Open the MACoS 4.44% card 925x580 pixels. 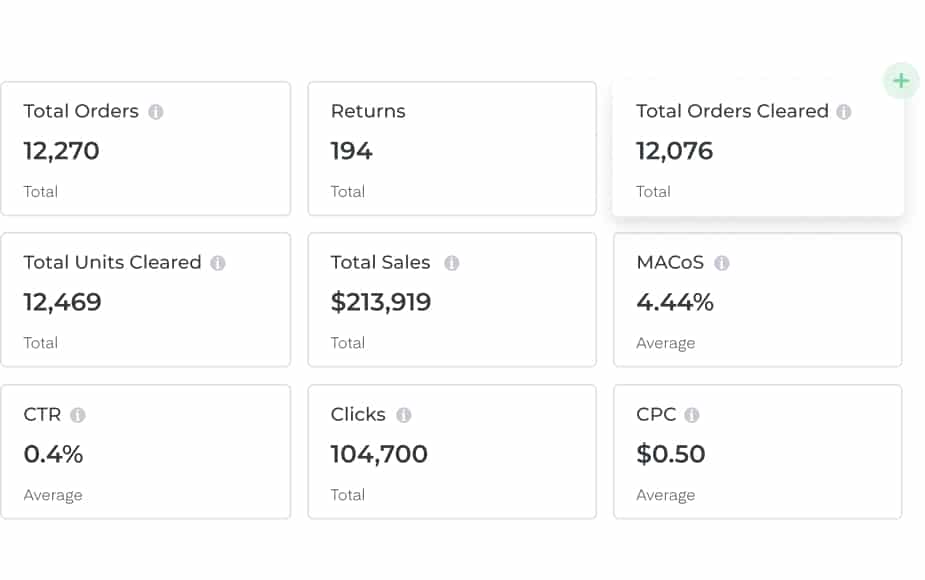click(757, 300)
